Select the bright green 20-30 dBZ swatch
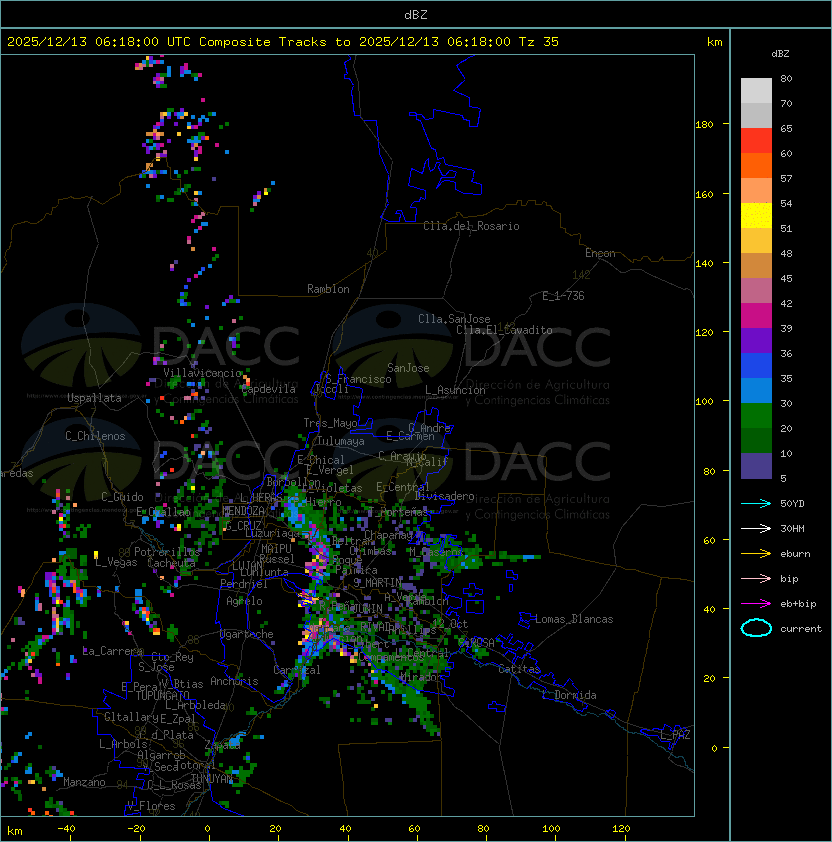832x842 pixels. pyautogui.click(x=756, y=416)
